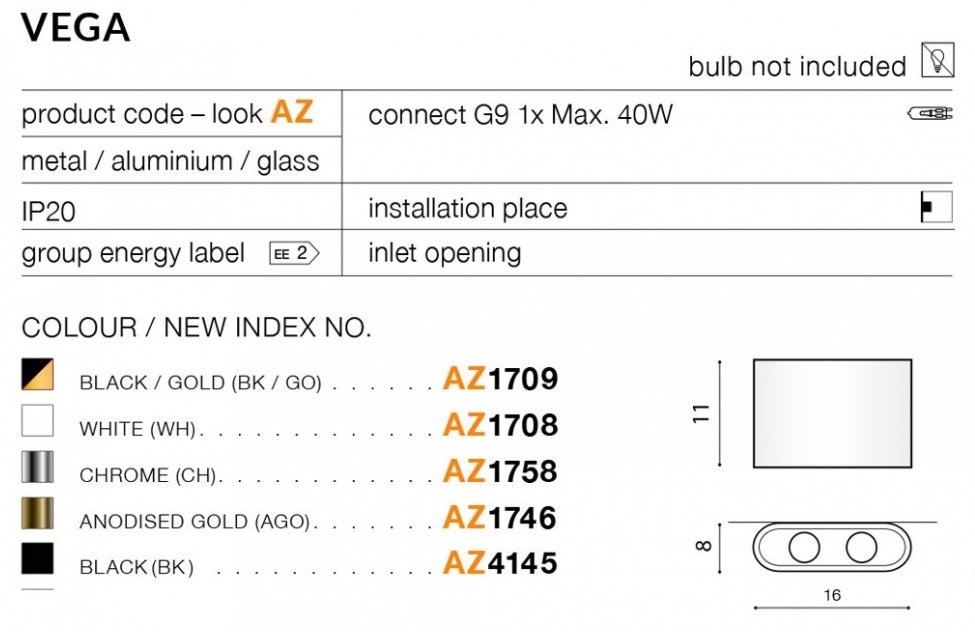Click product index AZ1708
975x632 pixels.
500,425
